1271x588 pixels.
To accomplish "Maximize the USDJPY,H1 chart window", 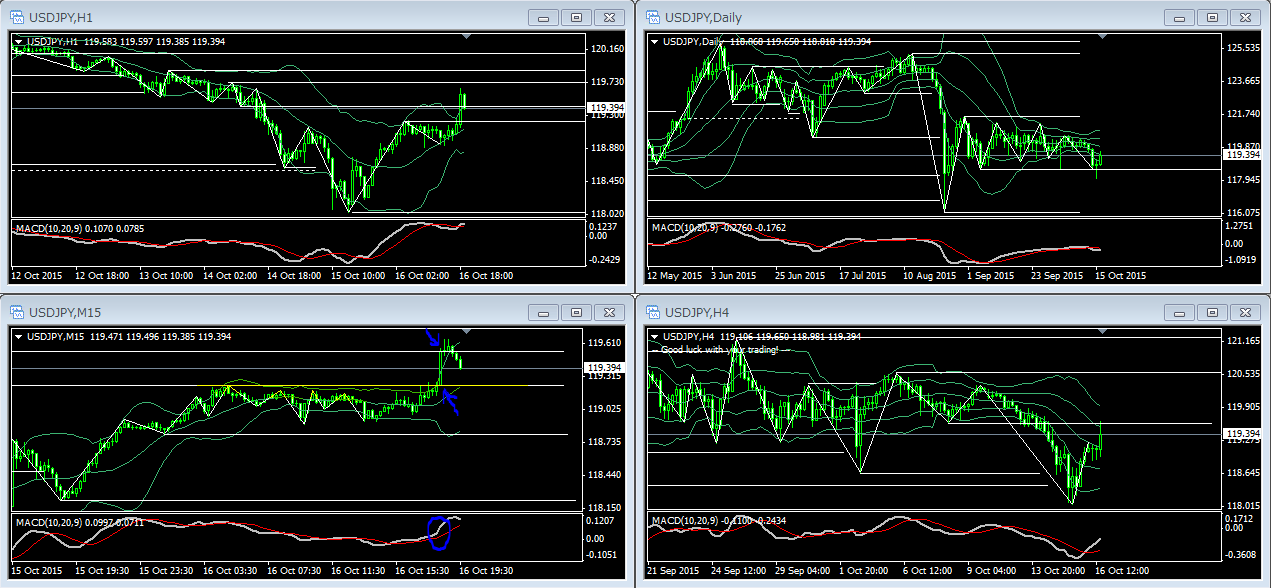I will tap(576, 17).
